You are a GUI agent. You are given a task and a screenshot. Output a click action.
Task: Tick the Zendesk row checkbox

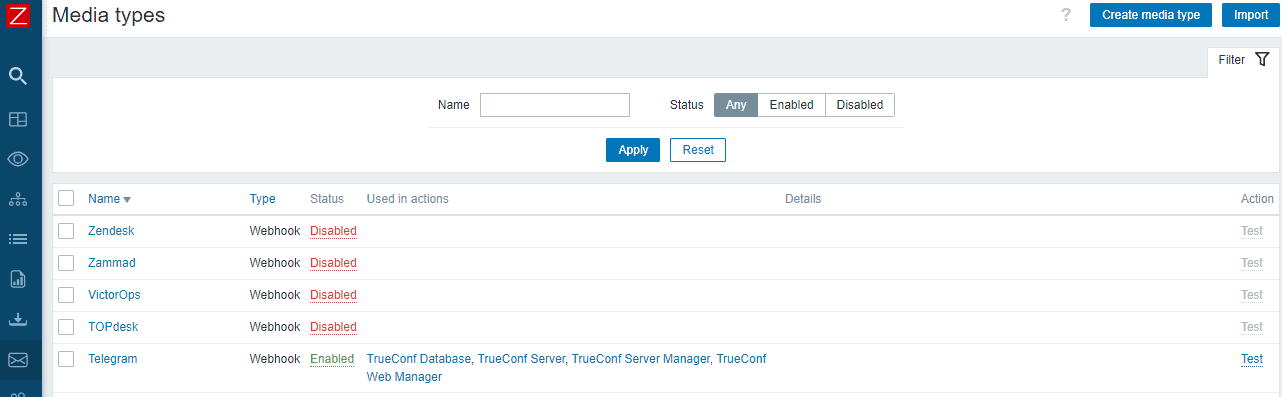66,231
